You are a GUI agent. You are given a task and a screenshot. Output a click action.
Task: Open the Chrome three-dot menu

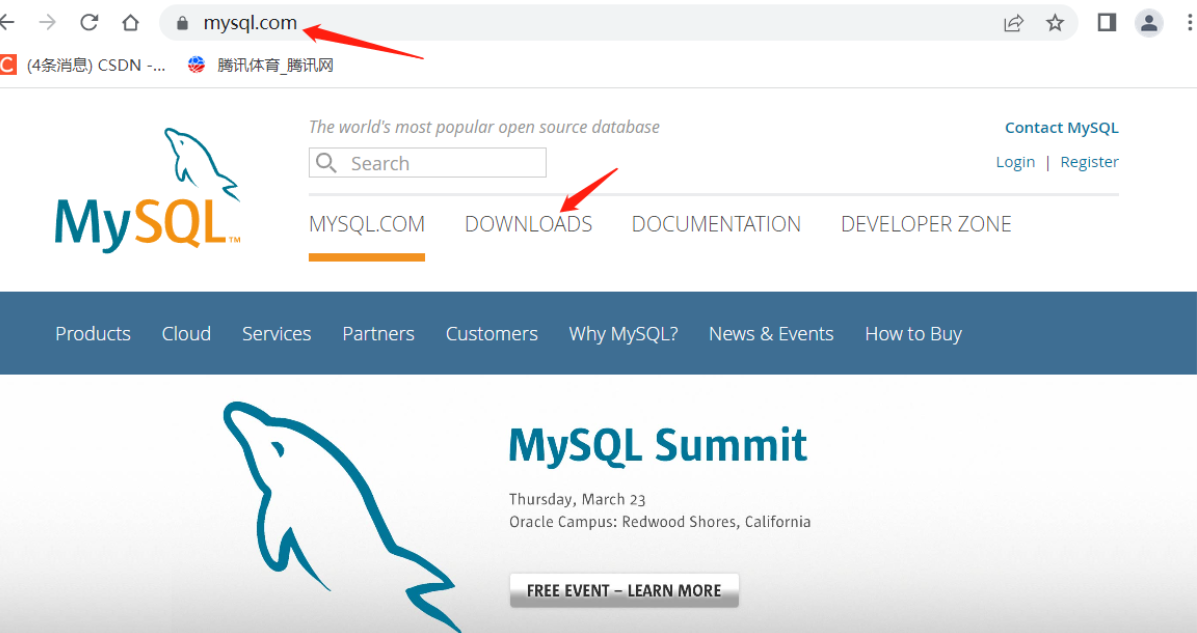click(1189, 23)
